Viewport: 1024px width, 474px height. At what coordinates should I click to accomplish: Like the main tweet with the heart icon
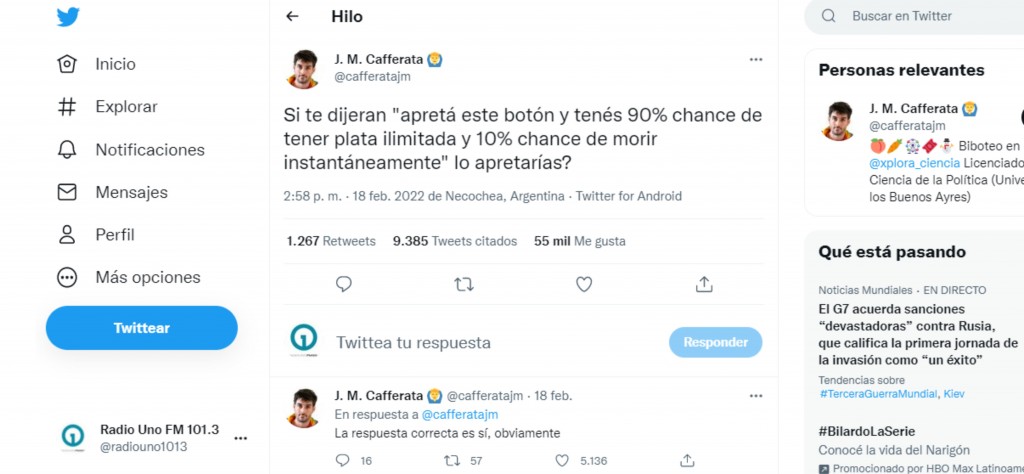584,284
